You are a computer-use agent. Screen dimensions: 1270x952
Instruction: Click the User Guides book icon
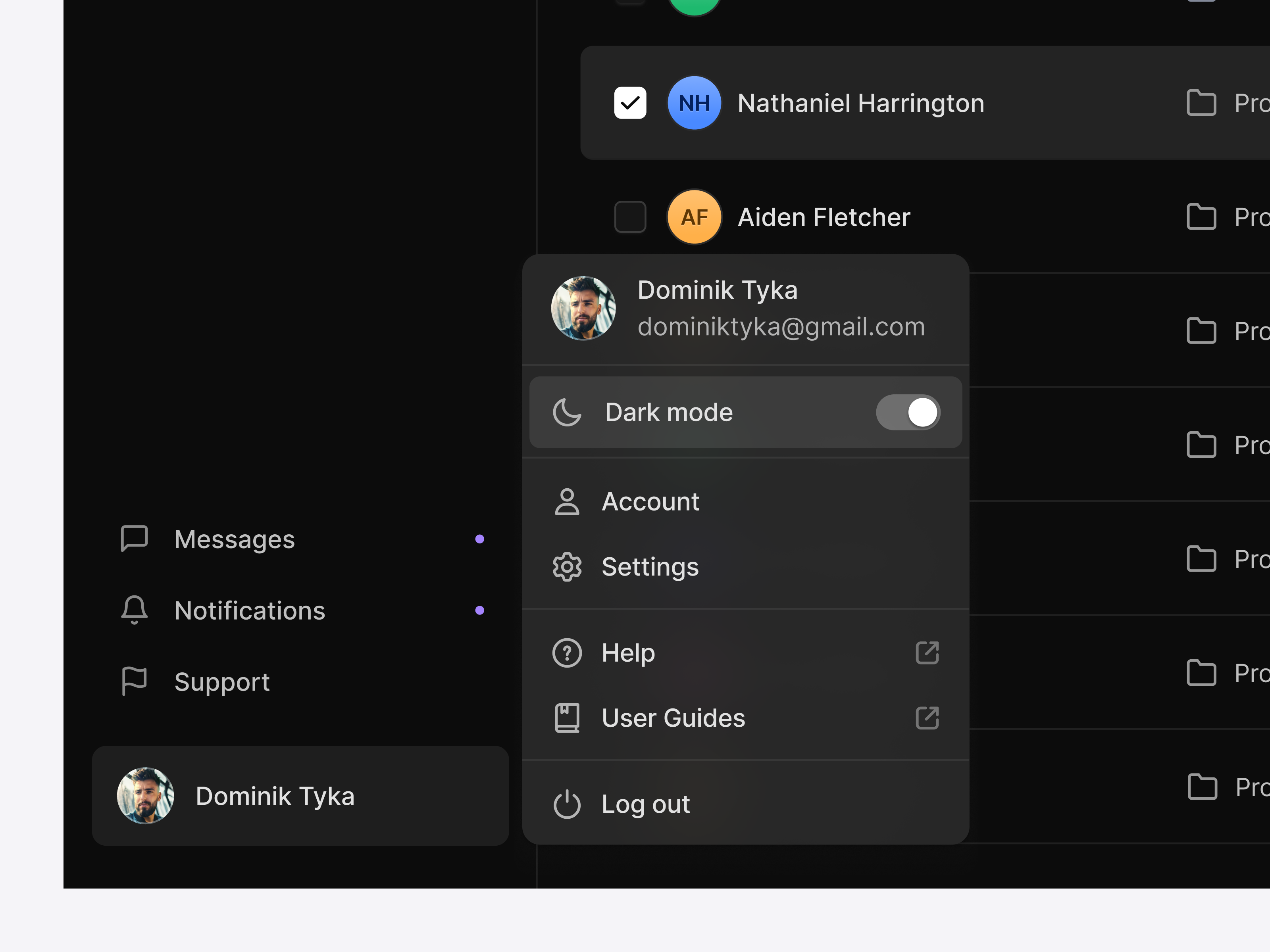[x=567, y=718]
